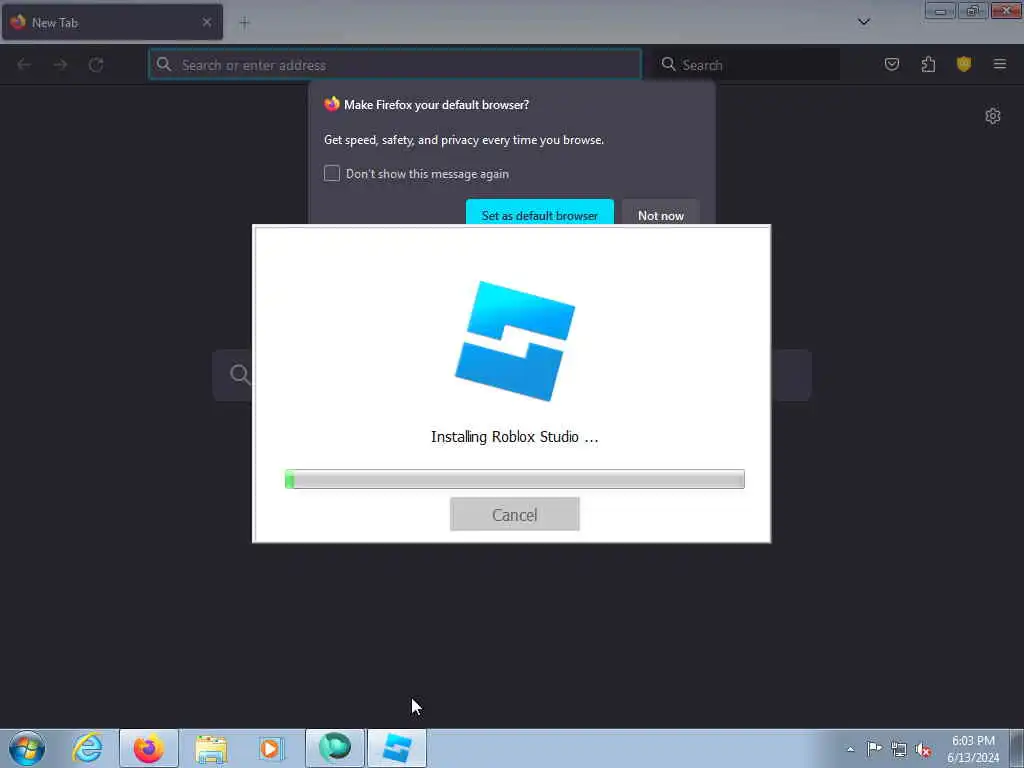The image size is (1024, 768).
Task: Click the Show desktop strip
Action: coord(1017,748)
